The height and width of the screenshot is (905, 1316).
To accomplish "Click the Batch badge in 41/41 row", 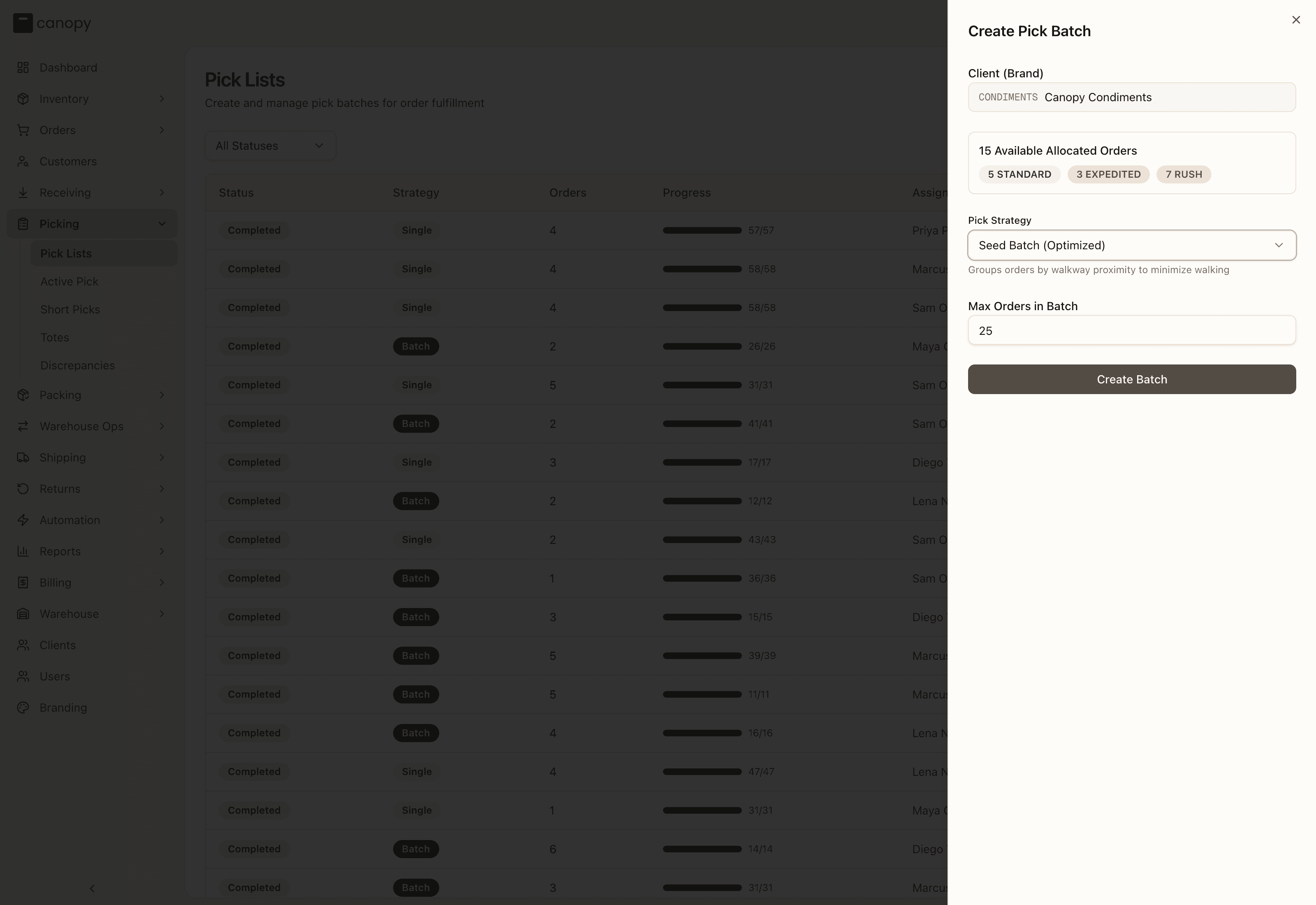I will (x=416, y=424).
